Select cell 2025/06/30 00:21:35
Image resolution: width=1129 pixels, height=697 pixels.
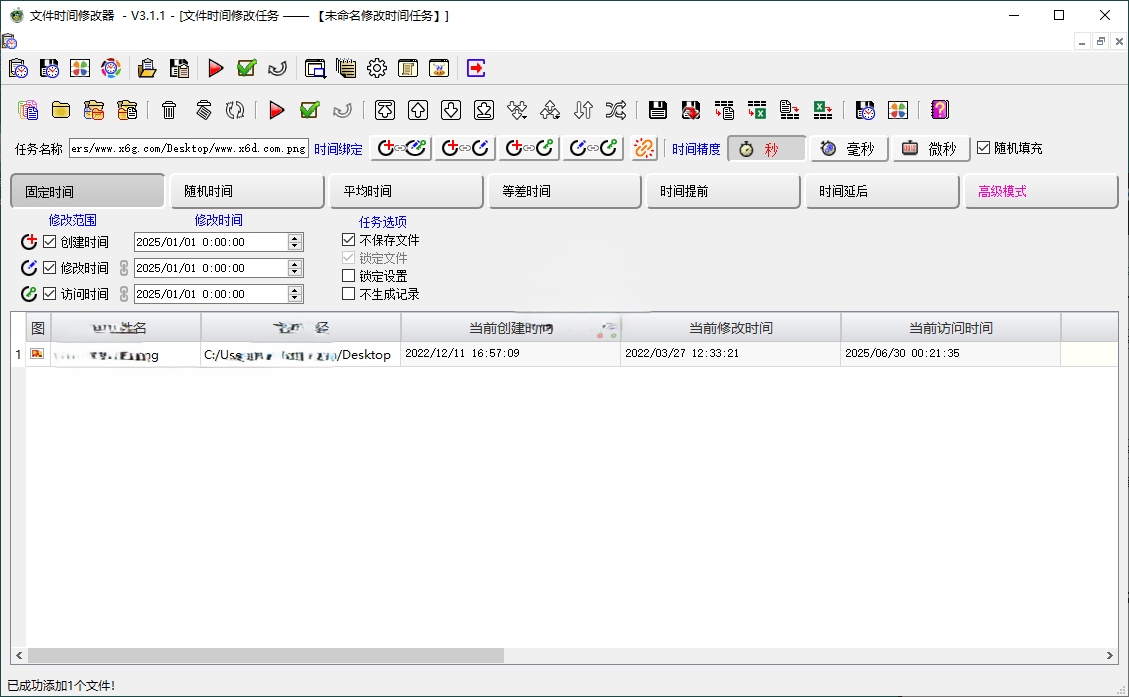point(950,354)
